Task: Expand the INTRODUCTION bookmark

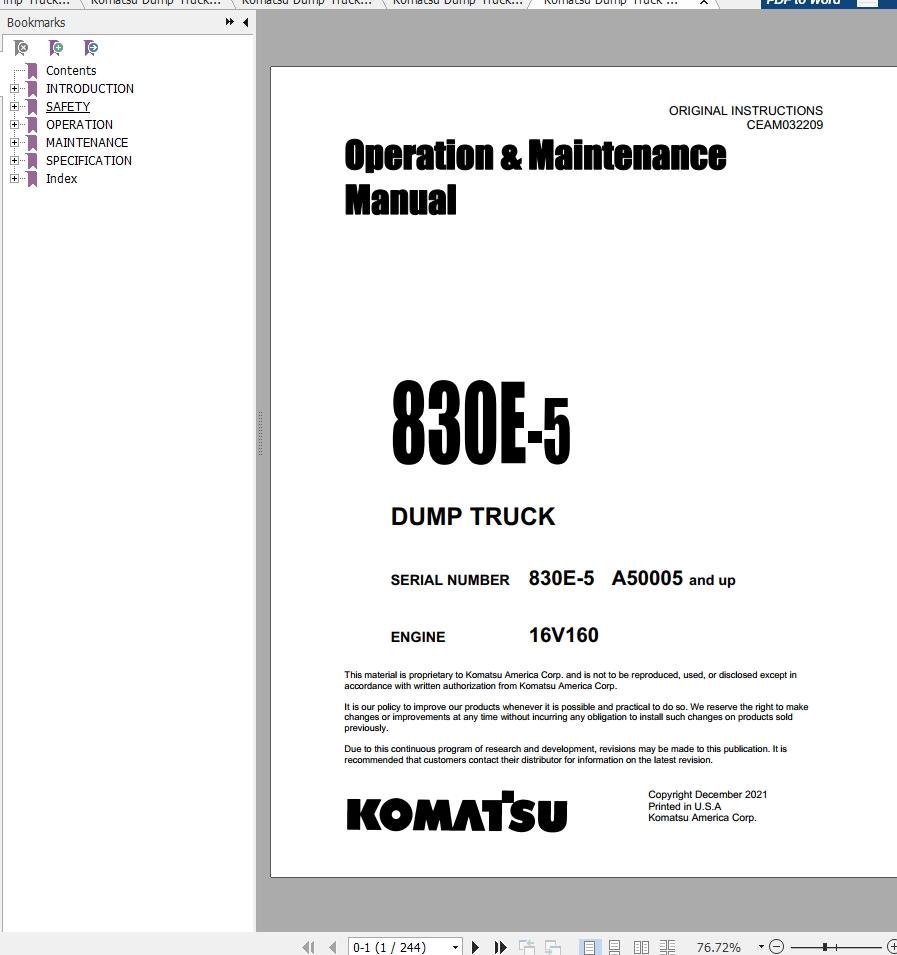Action: [15, 88]
